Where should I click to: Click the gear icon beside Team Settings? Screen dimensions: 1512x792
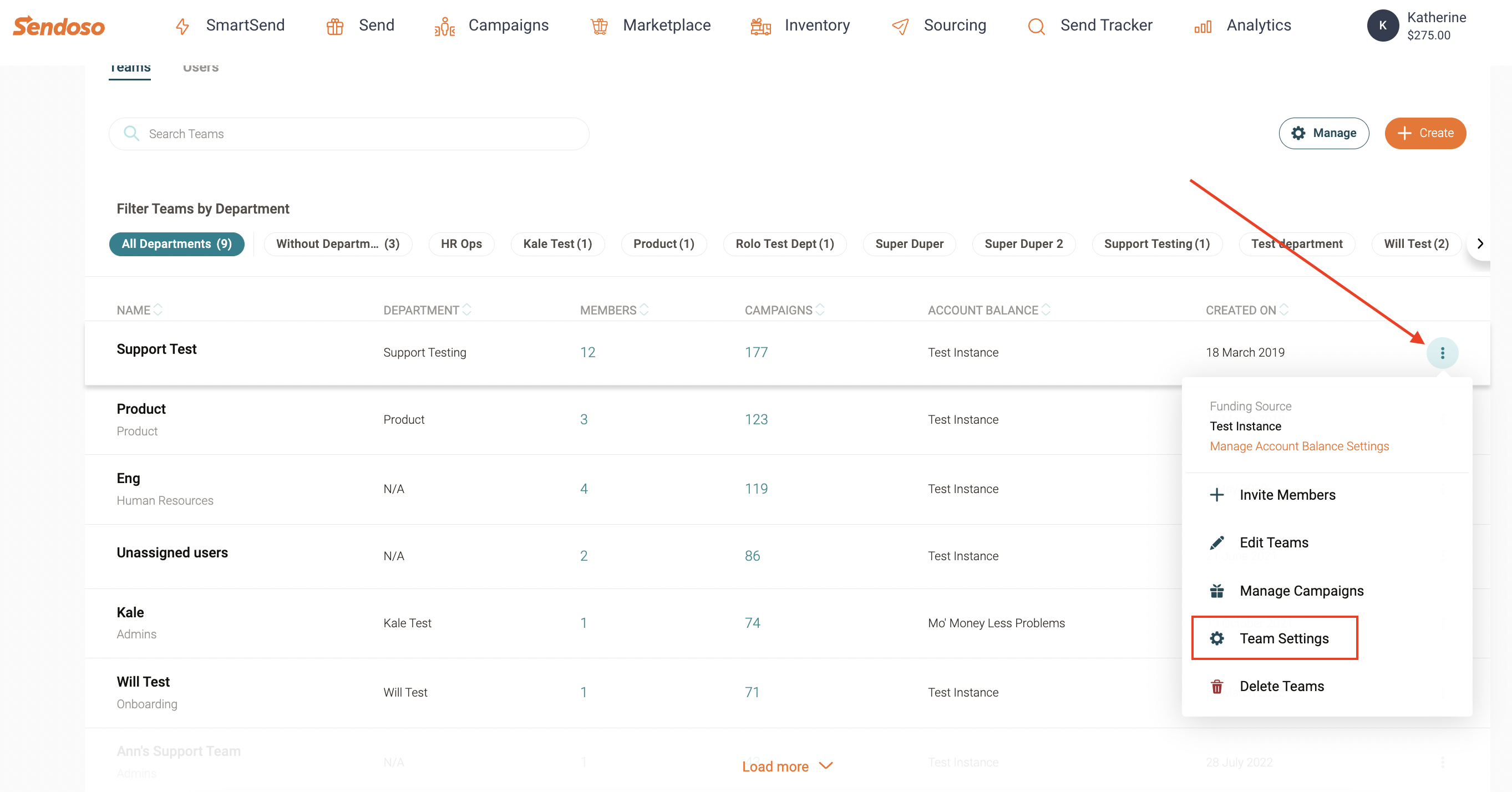tap(1217, 638)
